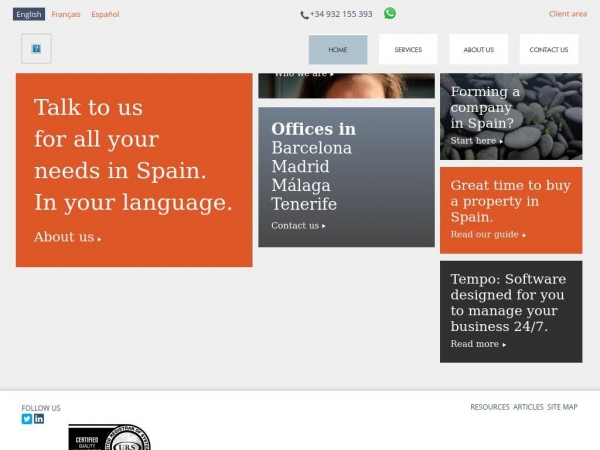Click 'Great time to buy a property' heading
Screen dimensions: 600x450
[x=510, y=201]
